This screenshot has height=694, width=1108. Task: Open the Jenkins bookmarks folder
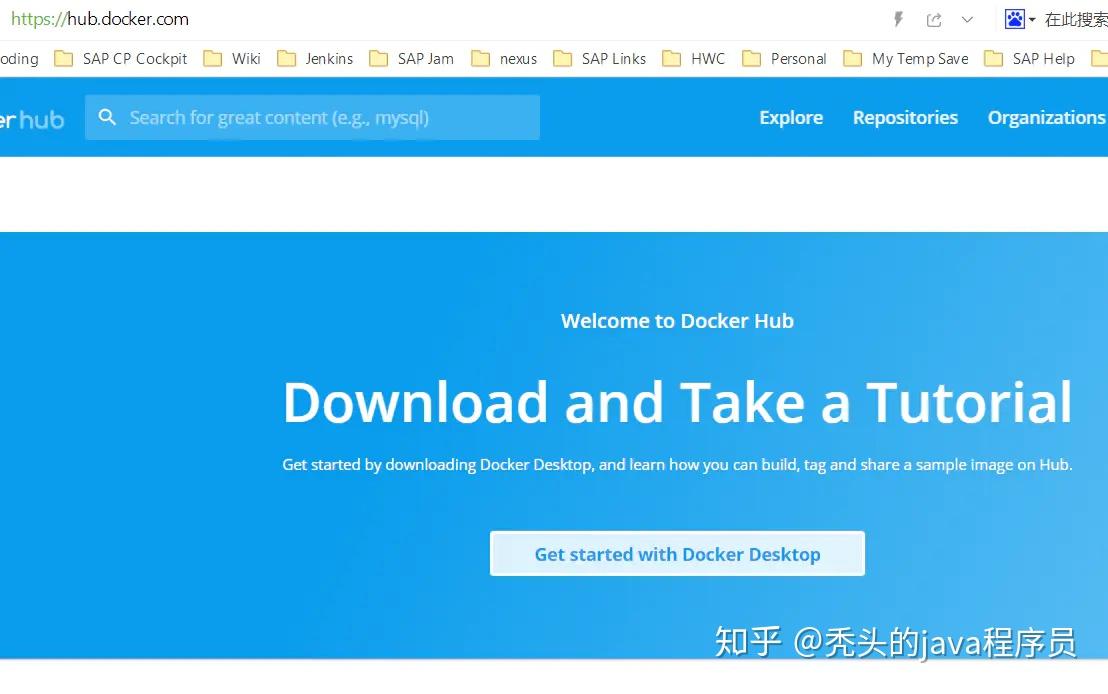329,59
